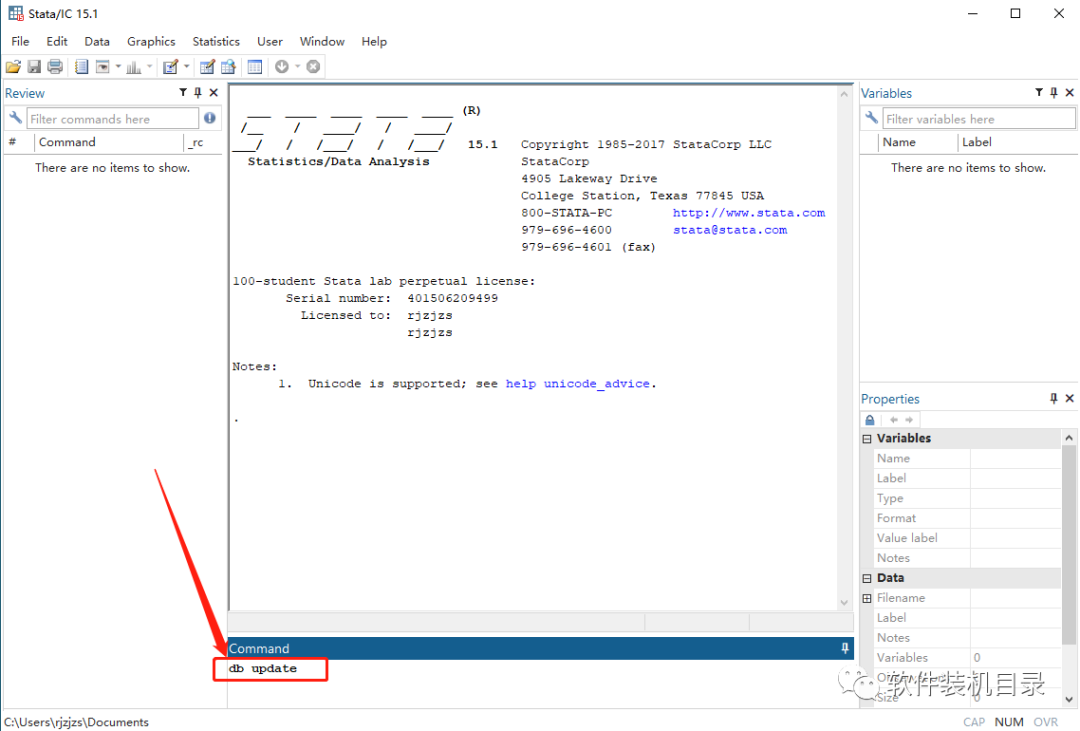Open the Data menu

tap(97, 41)
